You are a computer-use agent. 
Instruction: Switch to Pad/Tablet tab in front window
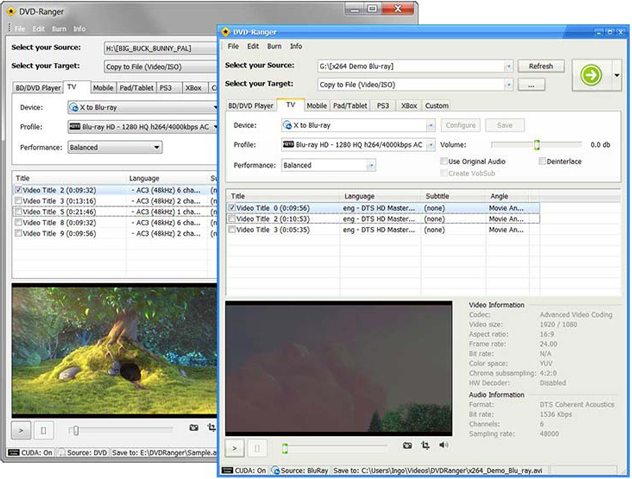(x=350, y=106)
